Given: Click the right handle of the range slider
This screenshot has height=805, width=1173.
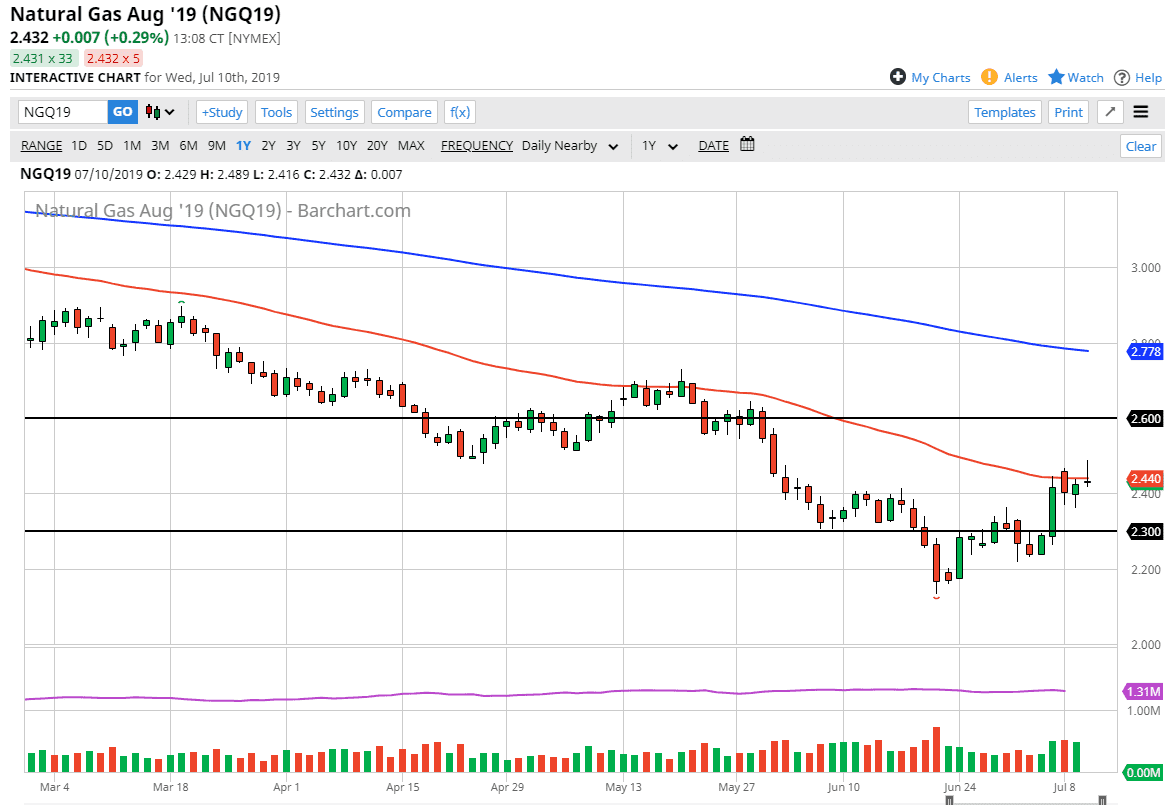Looking at the screenshot, I should point(1102,799).
